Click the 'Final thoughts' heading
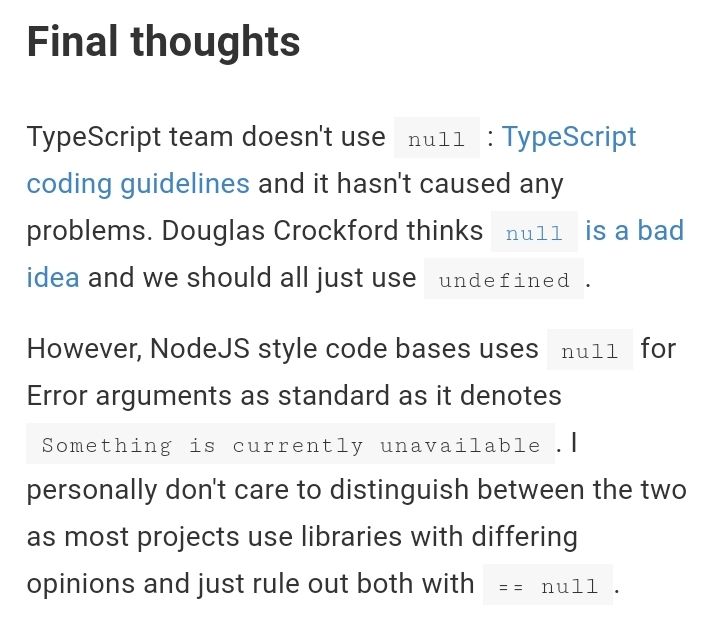Viewport: 720px width, 644px height. tap(163, 42)
